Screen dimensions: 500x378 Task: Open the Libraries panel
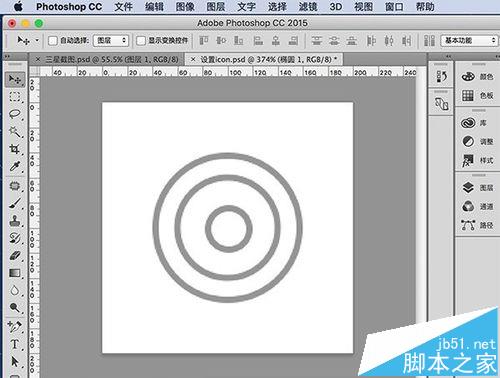point(474,123)
